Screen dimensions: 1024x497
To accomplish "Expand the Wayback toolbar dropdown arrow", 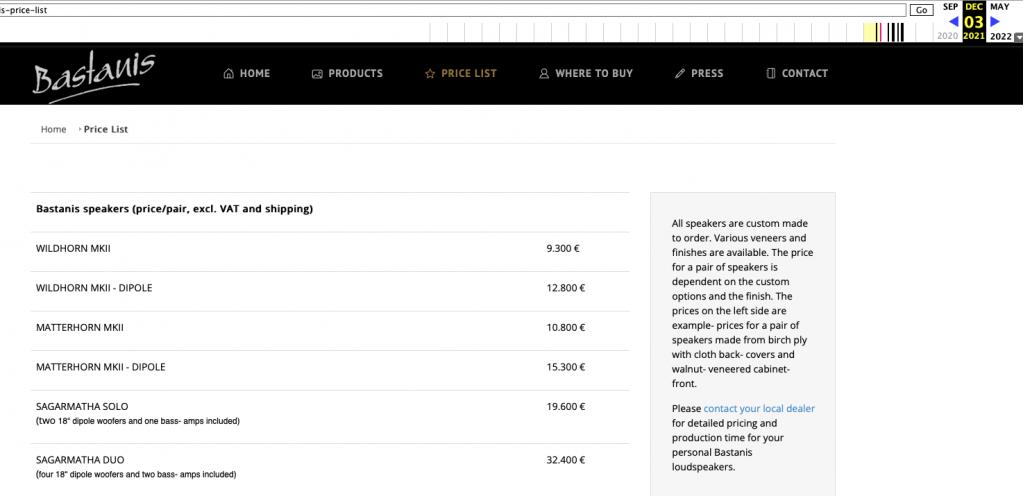I will 1018,37.
